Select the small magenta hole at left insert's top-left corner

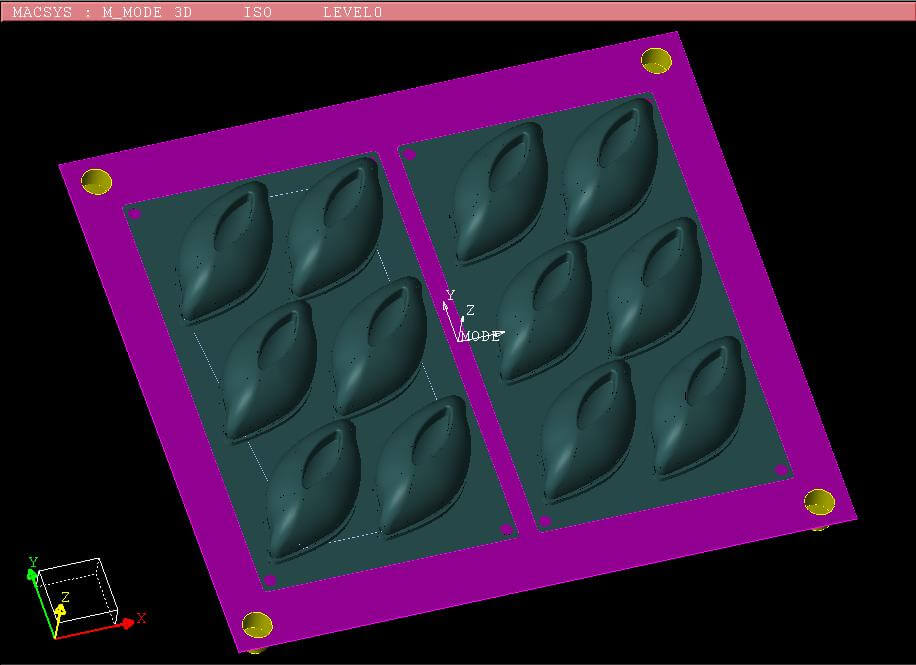click(x=135, y=213)
